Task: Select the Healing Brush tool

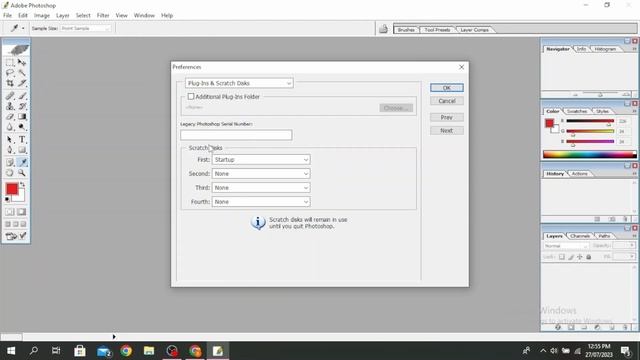Action: point(10,96)
